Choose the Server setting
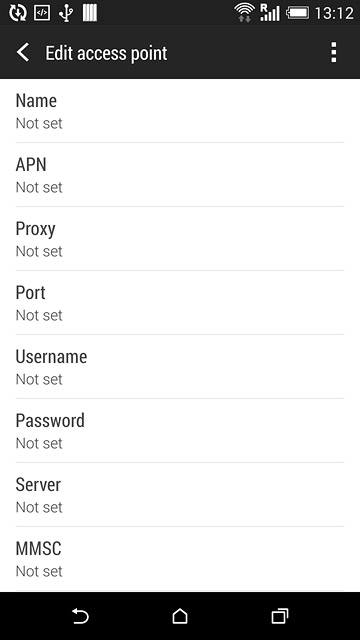The image size is (360, 640). (180, 495)
